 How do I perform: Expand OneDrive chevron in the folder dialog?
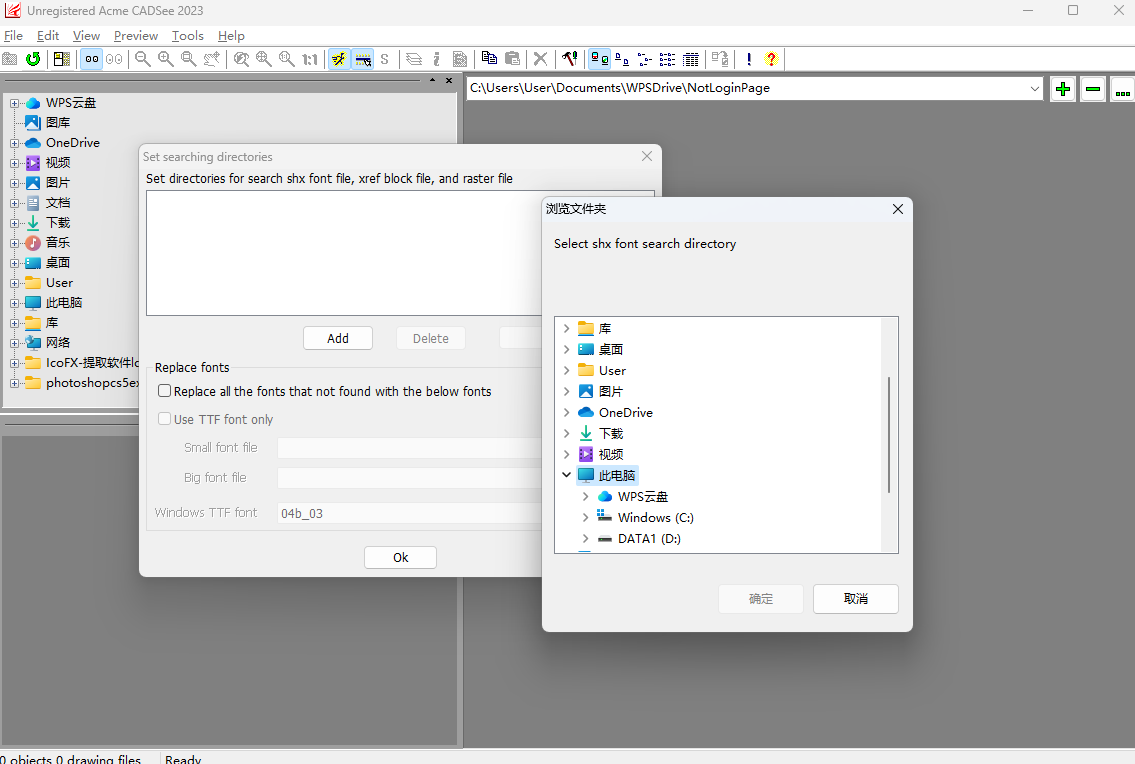pos(566,412)
